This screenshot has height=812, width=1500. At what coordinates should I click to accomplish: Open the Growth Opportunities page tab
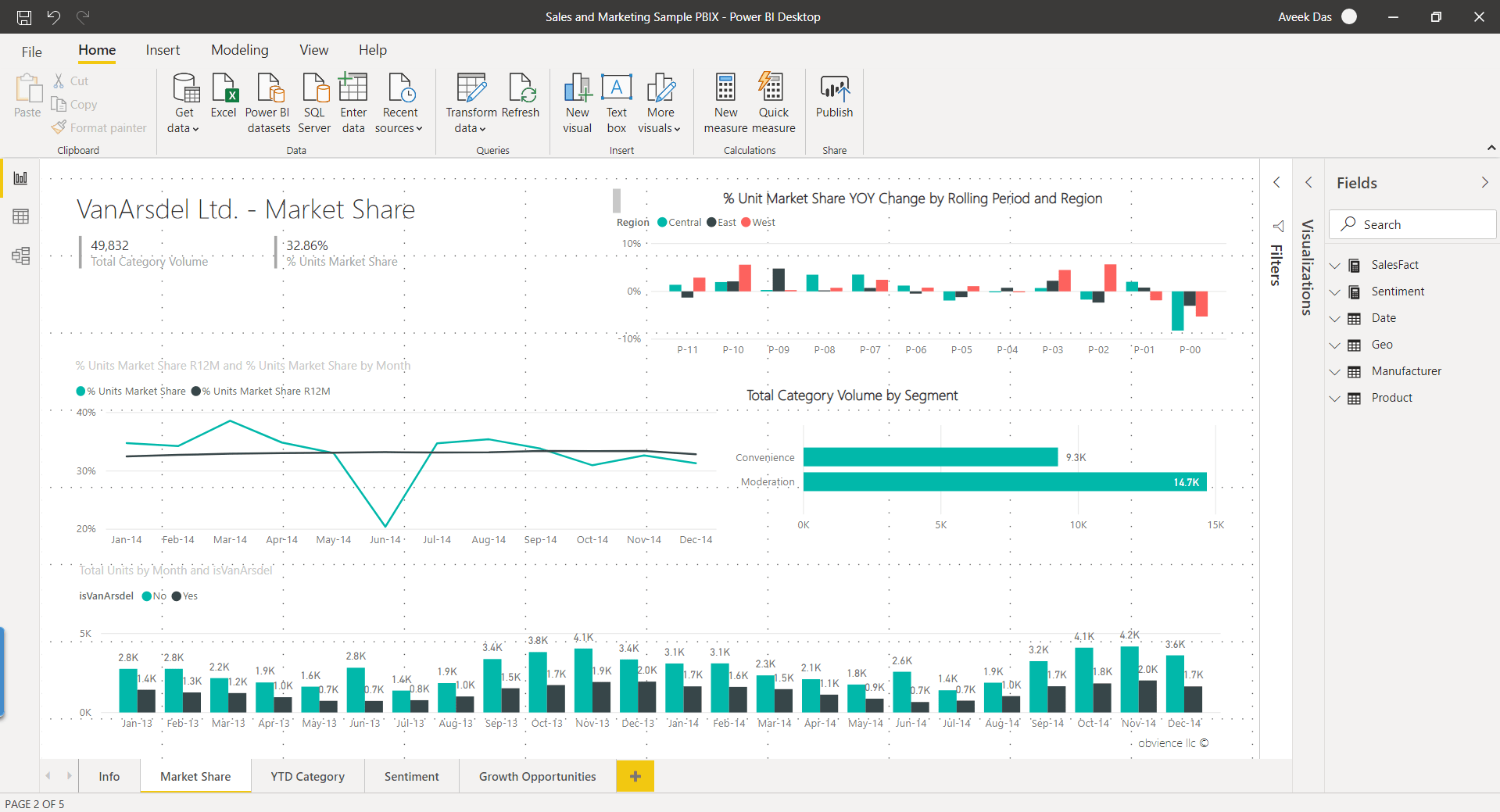click(538, 776)
